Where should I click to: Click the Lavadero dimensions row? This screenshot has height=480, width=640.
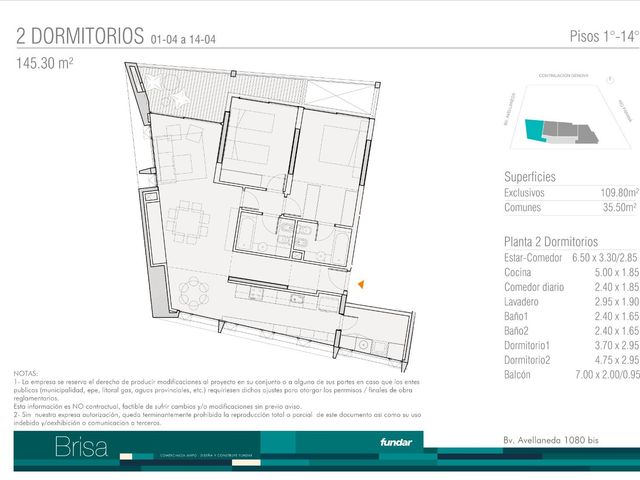(571, 302)
